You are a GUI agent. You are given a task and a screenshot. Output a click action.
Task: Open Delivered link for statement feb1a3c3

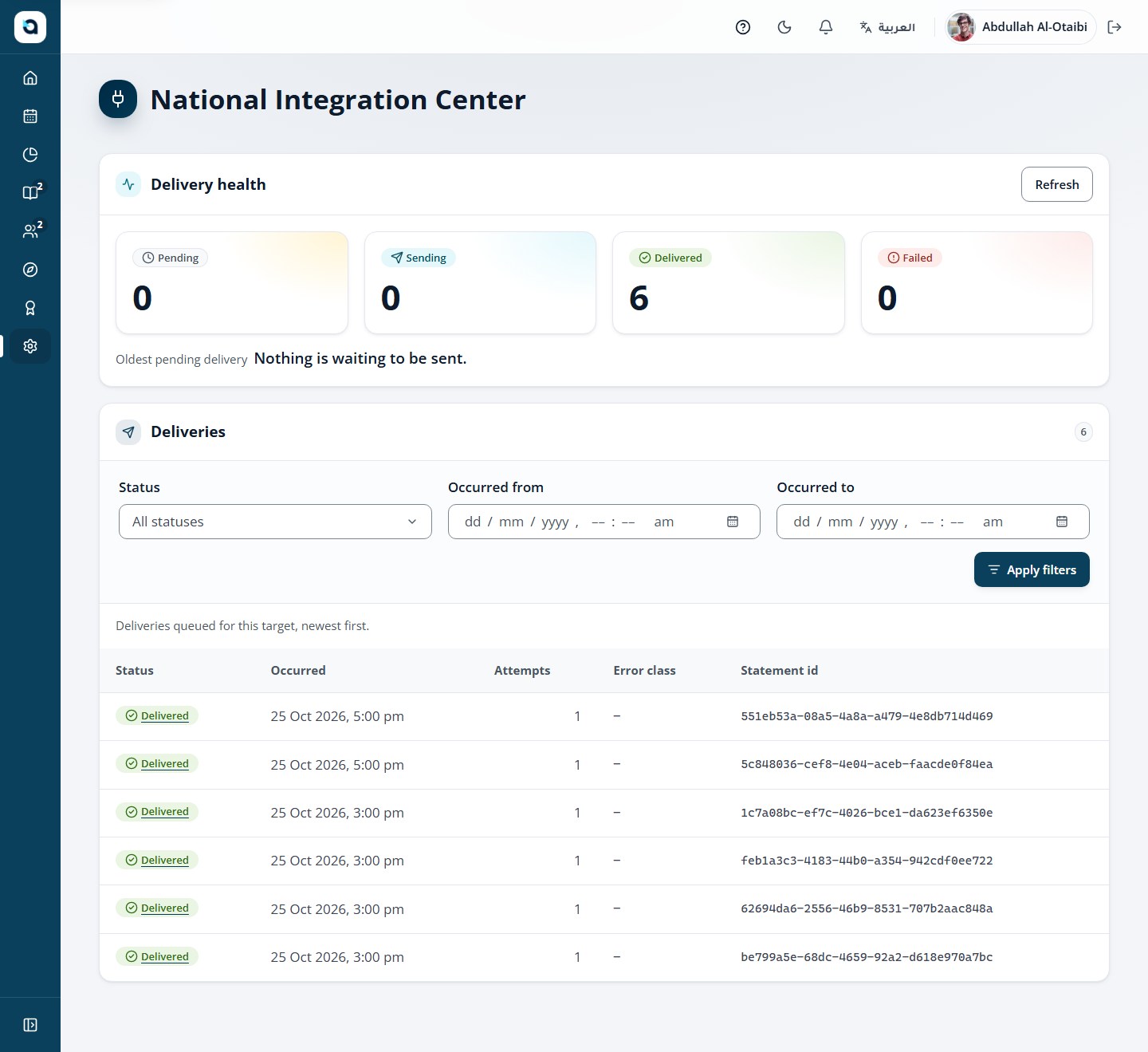(x=165, y=861)
